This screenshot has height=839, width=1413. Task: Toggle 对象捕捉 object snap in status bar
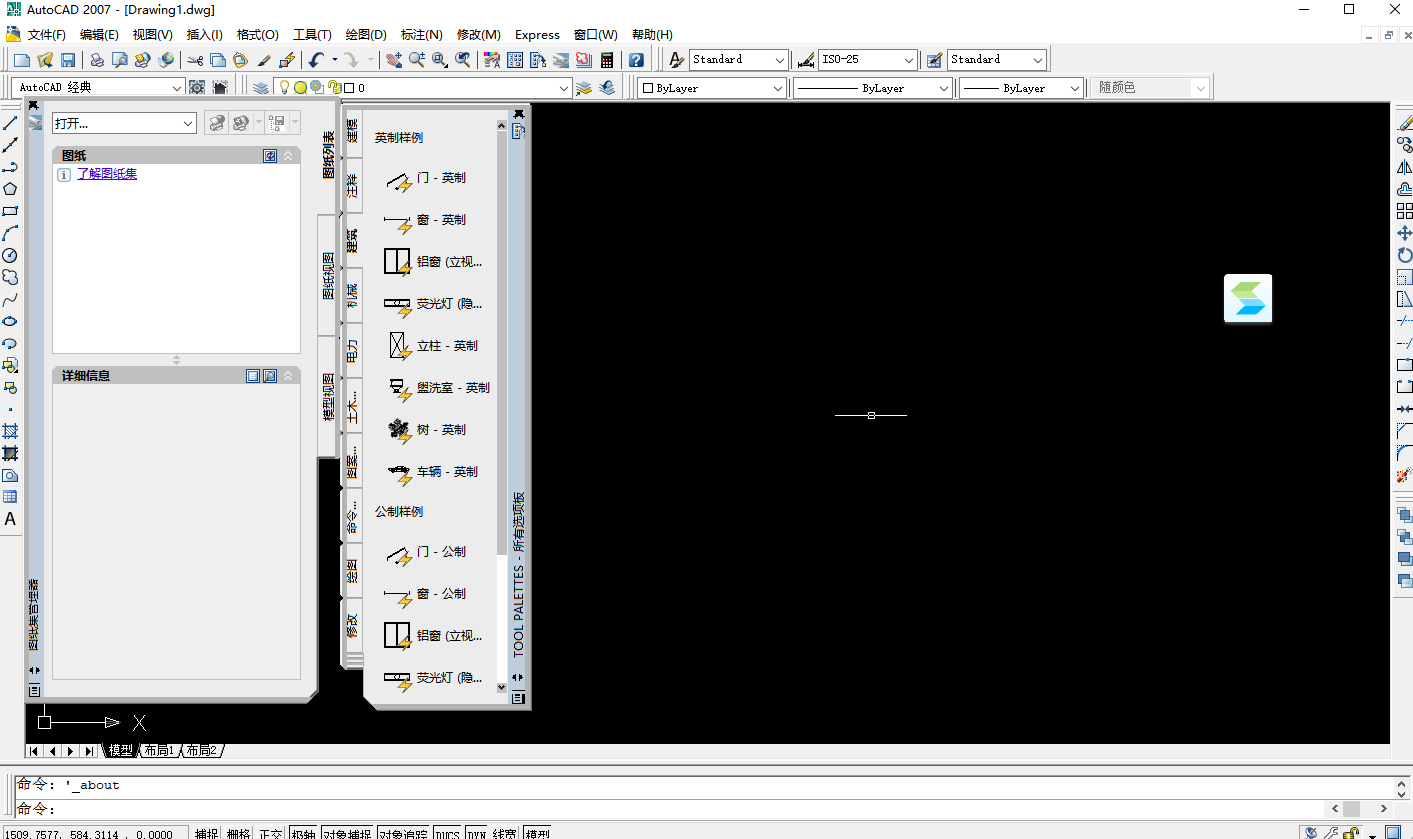[x=347, y=833]
